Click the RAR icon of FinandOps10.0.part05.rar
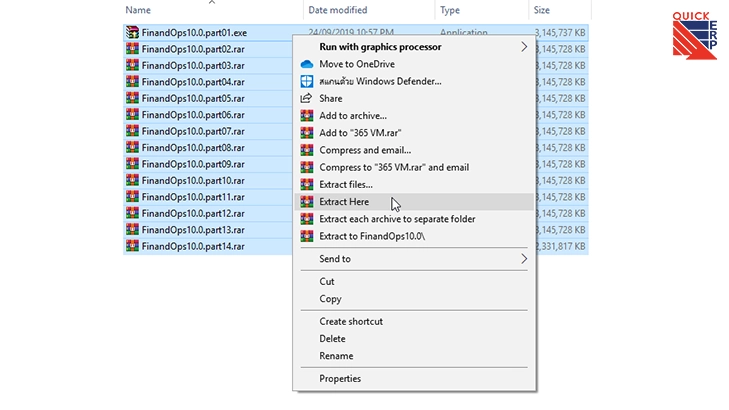Screen dimensions: 729x410 click(x=133, y=98)
